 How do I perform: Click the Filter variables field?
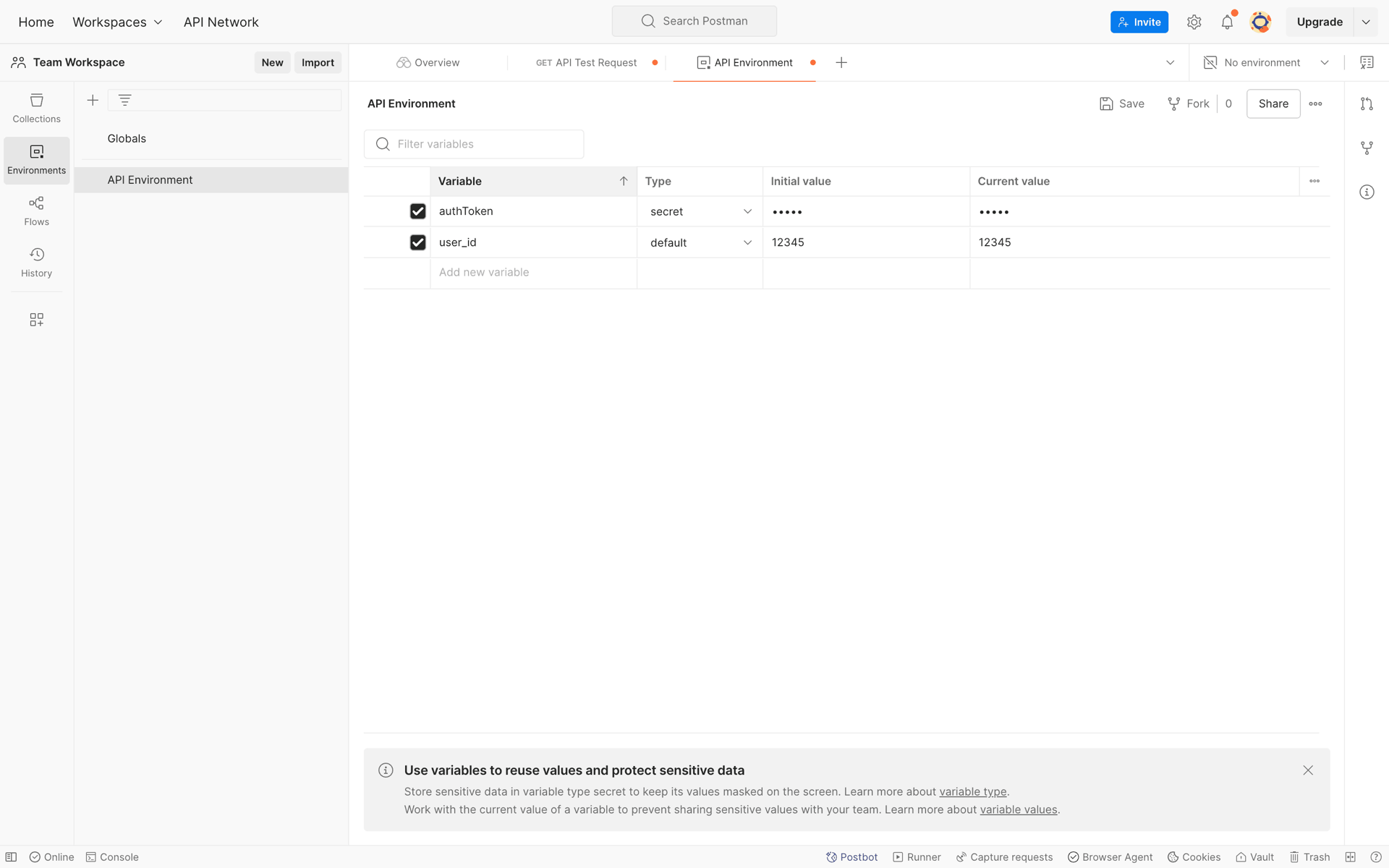pyautogui.click(x=474, y=144)
